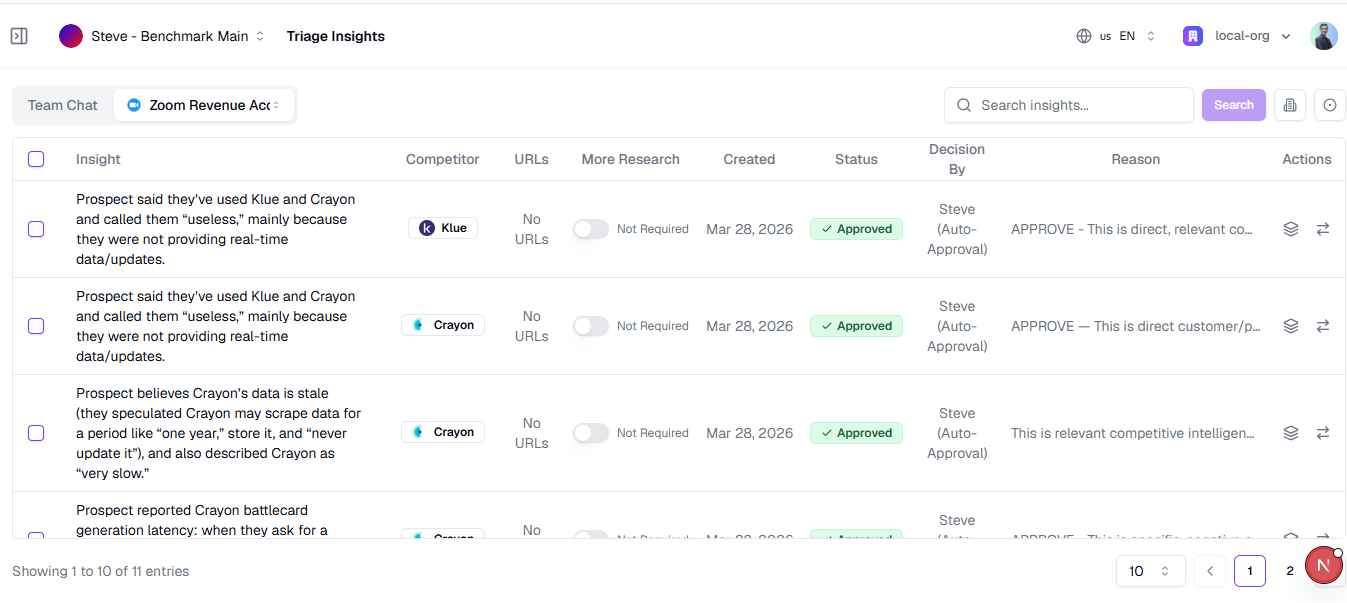Click the Reason column header
This screenshot has width=1347, height=603.
pos(1136,159)
